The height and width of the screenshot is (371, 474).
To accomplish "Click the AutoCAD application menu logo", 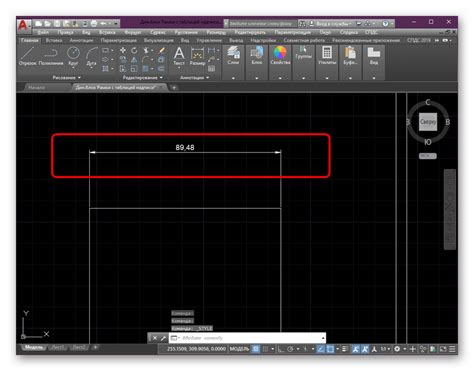I will tap(24, 26).
